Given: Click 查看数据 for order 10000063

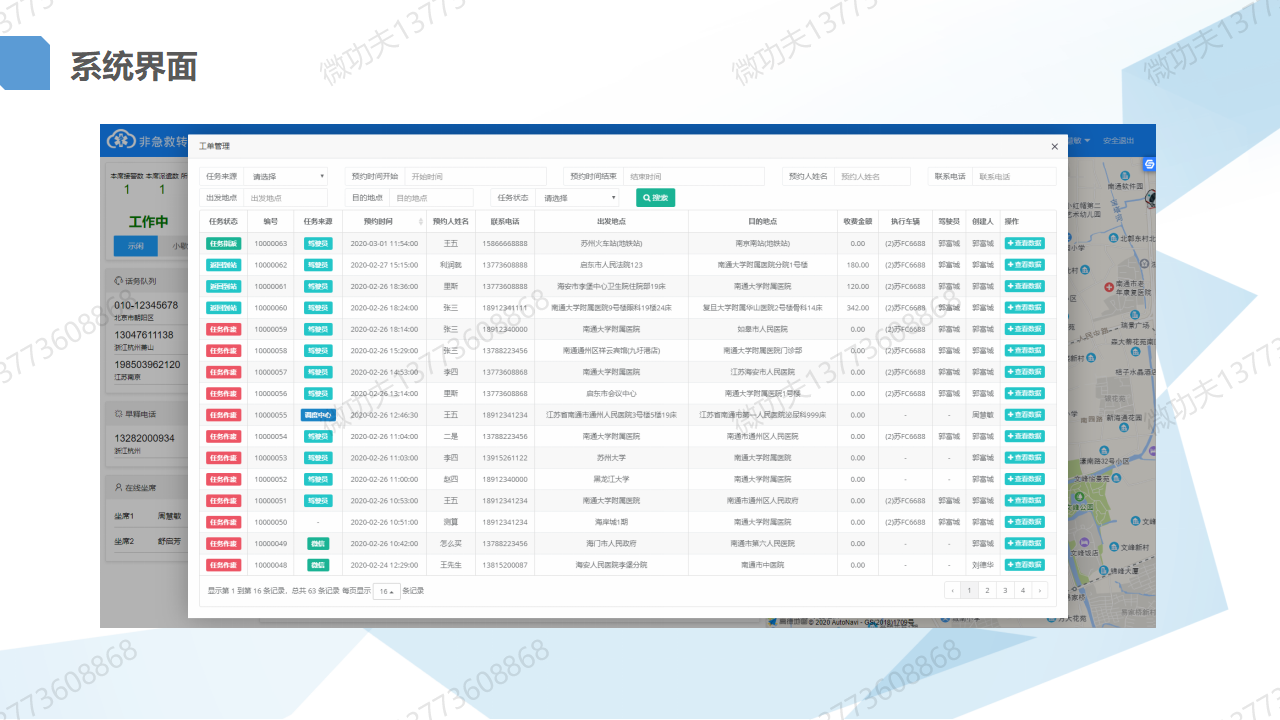Looking at the screenshot, I should pos(1024,243).
